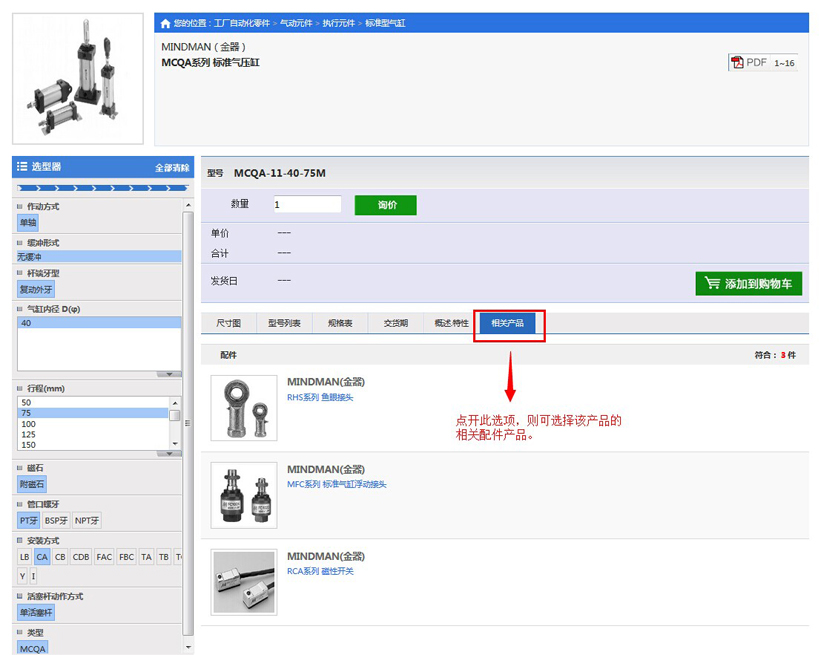
Task: Select MCQA type option
Action: [33, 648]
